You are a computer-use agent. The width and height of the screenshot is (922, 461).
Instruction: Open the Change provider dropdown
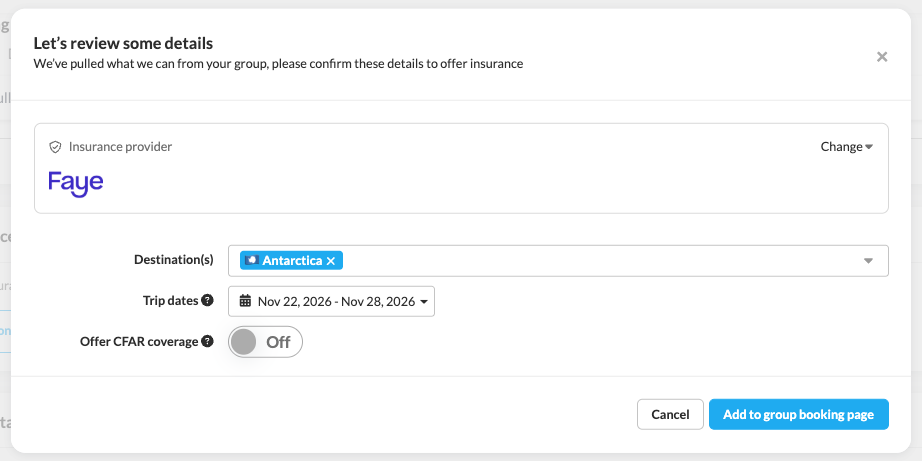click(x=846, y=146)
